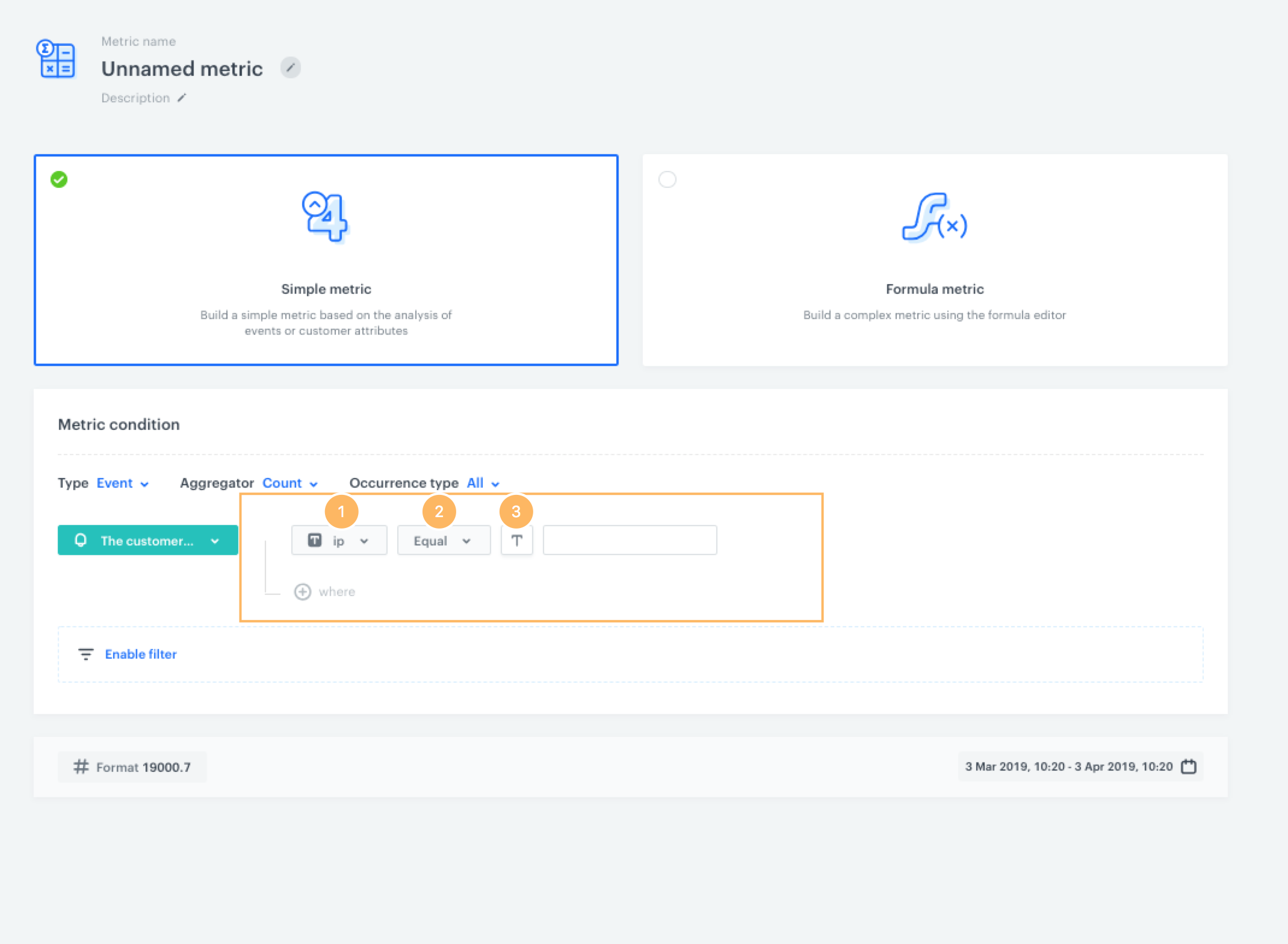Click the pencil icon beside Unnamed metric
1288x944 pixels.
pos(290,68)
